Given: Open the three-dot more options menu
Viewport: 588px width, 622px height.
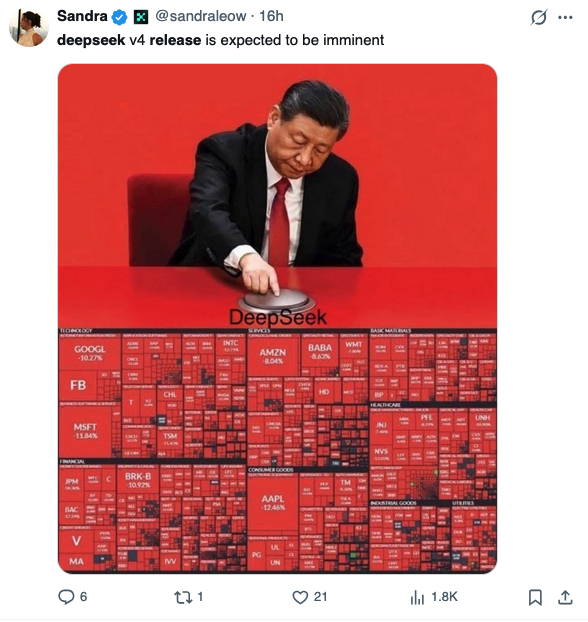Looking at the screenshot, I should coord(565,17).
